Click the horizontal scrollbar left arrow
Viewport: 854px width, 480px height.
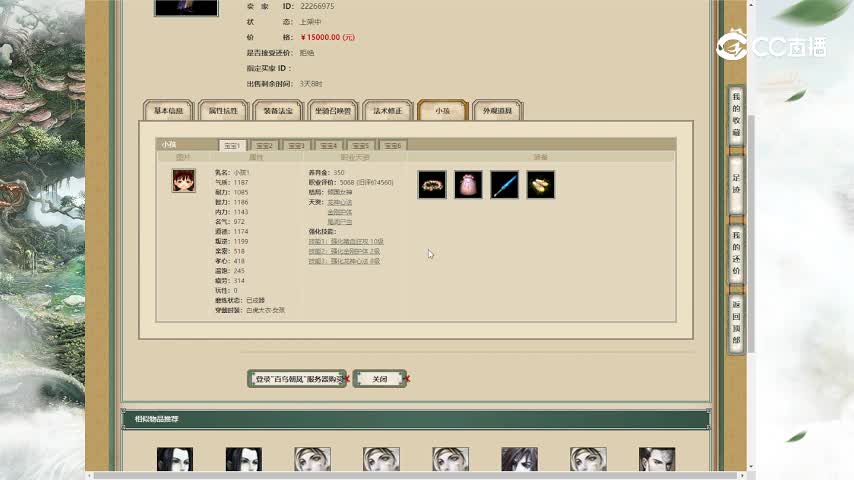point(90,476)
